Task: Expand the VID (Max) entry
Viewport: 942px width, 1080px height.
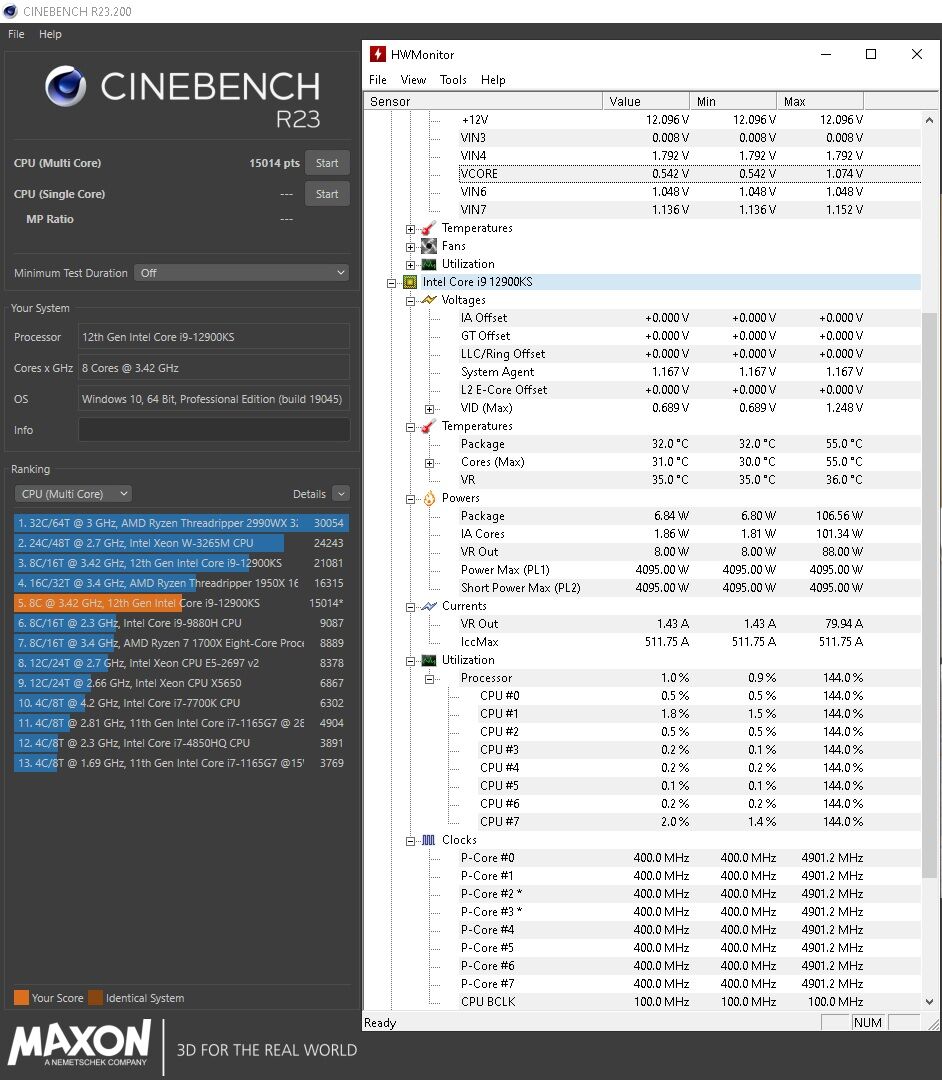Action: point(430,409)
